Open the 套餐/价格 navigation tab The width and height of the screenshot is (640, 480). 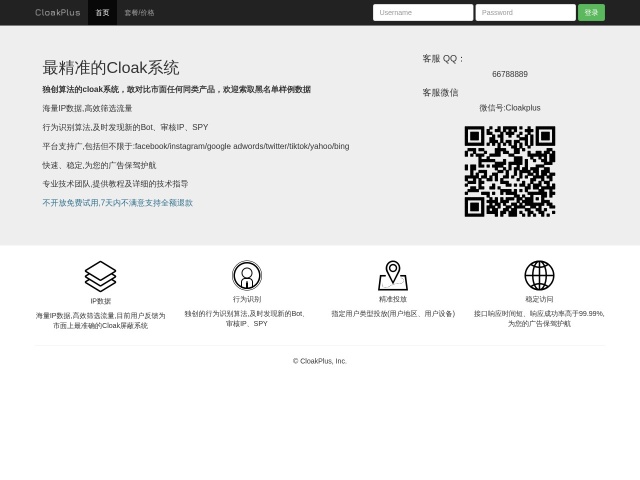(x=139, y=13)
